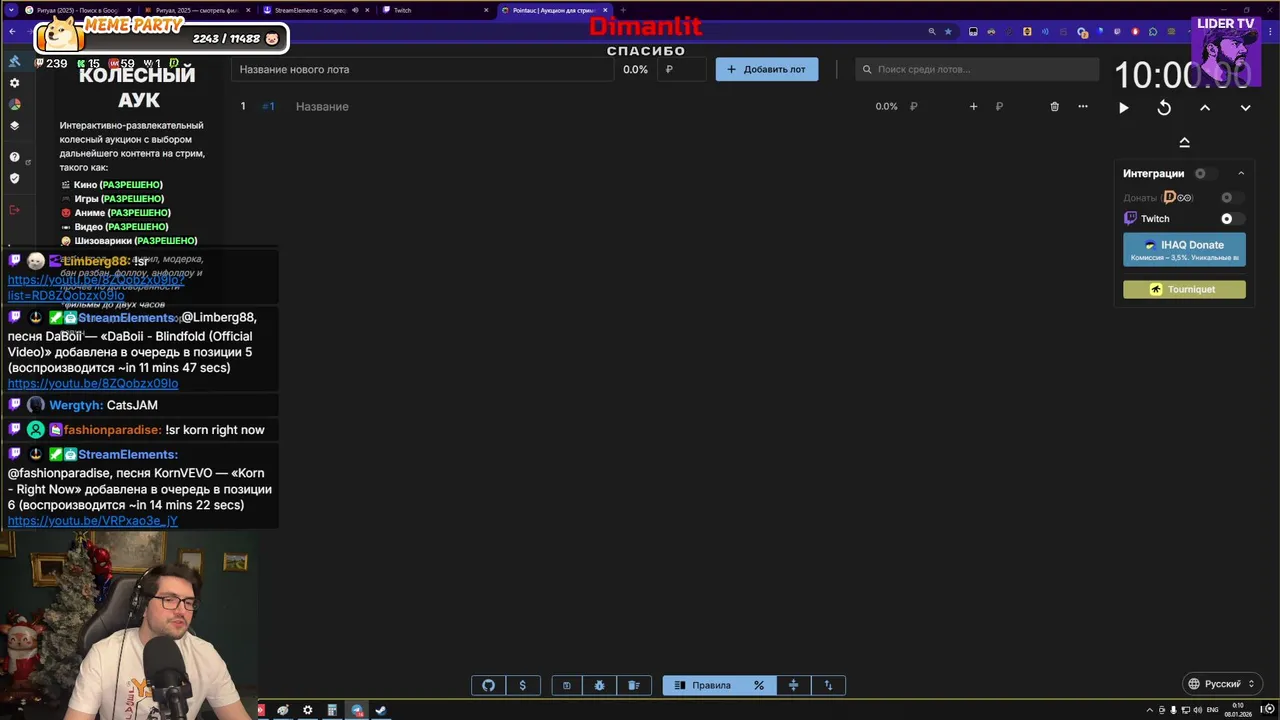Switch to the StreamElements browser tab

click(318, 10)
